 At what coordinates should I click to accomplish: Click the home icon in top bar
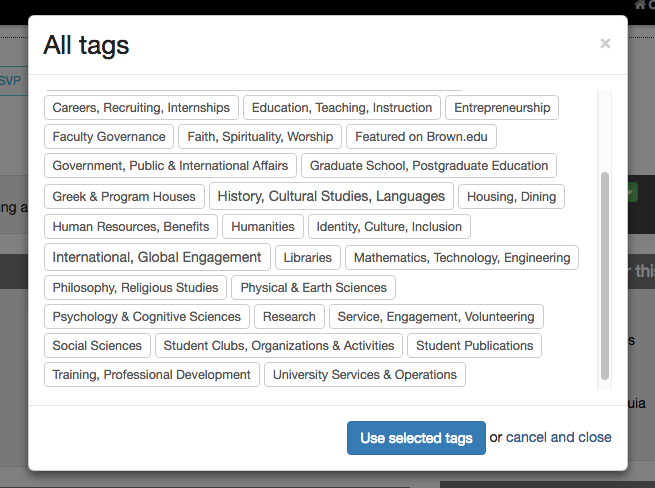tap(640, 5)
